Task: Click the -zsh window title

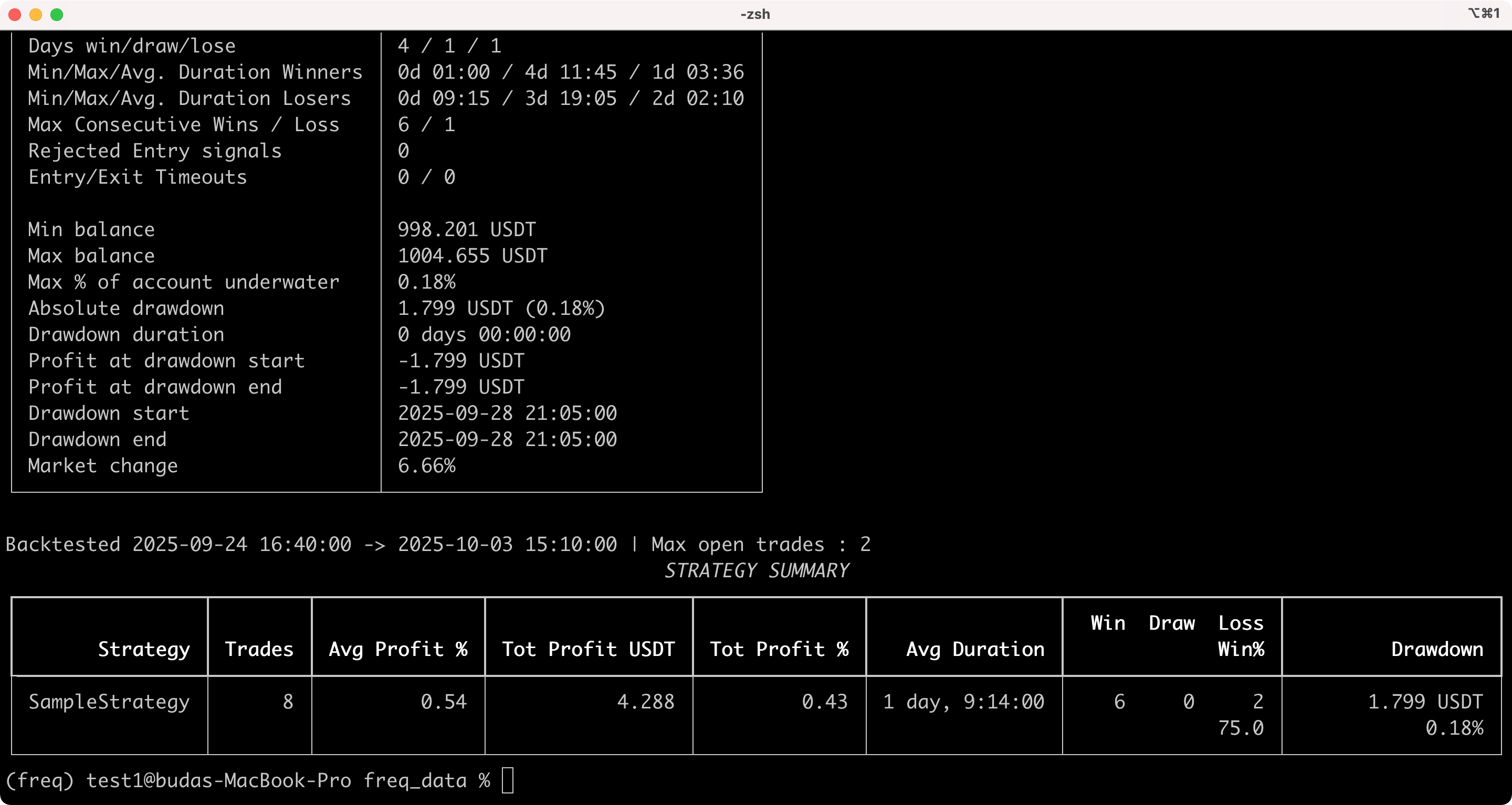Action: point(755,14)
